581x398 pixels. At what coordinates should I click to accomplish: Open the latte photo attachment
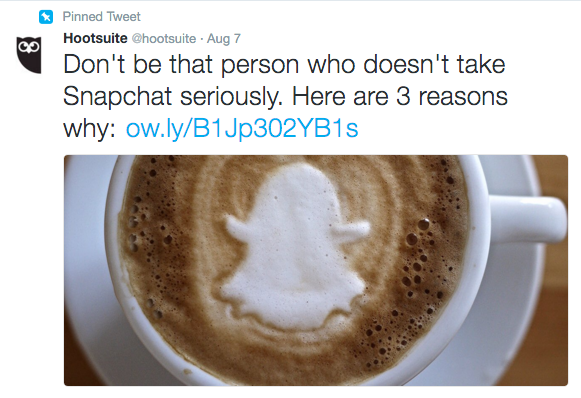316,270
